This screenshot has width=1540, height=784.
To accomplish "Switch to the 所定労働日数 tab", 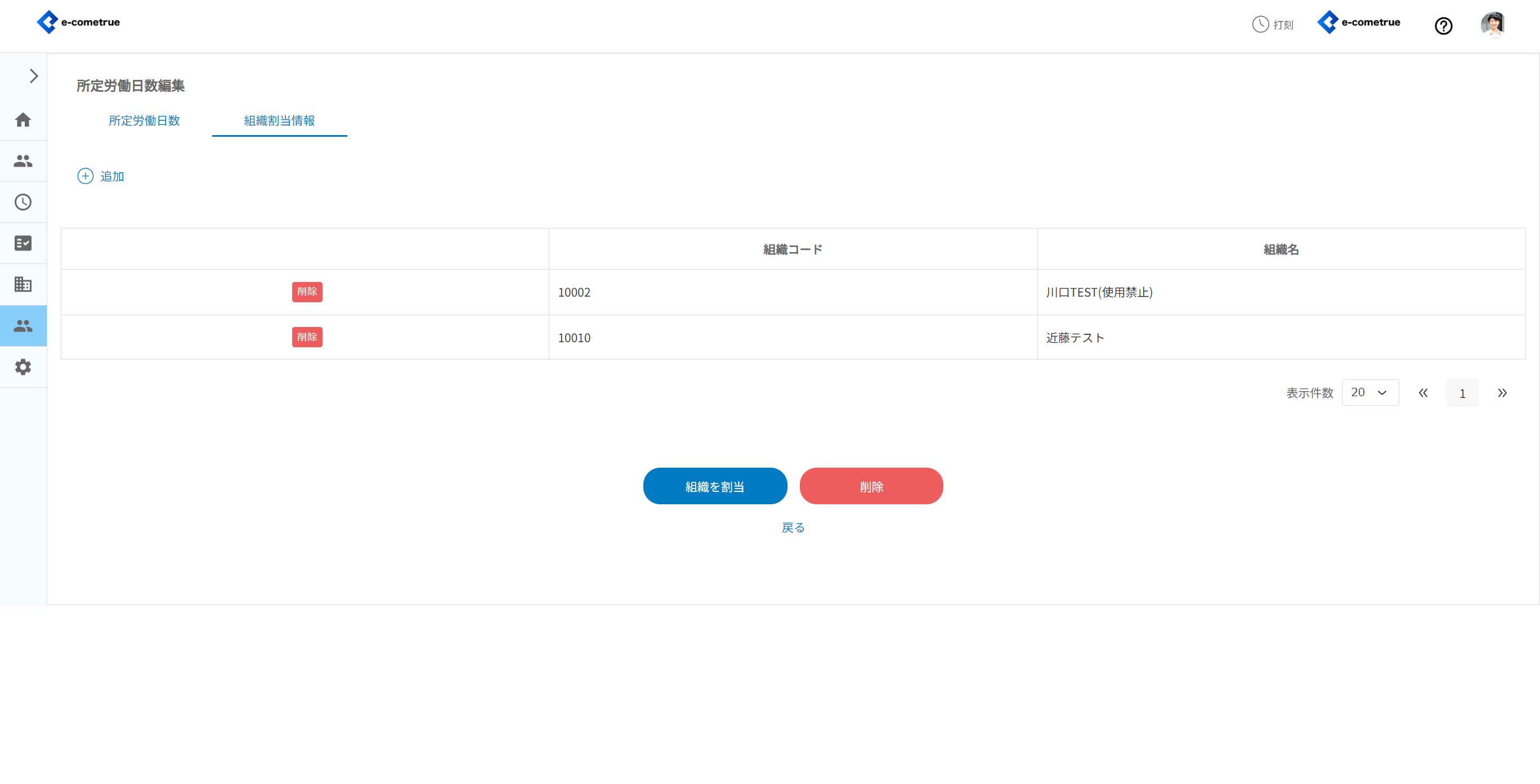I will pyautogui.click(x=144, y=120).
